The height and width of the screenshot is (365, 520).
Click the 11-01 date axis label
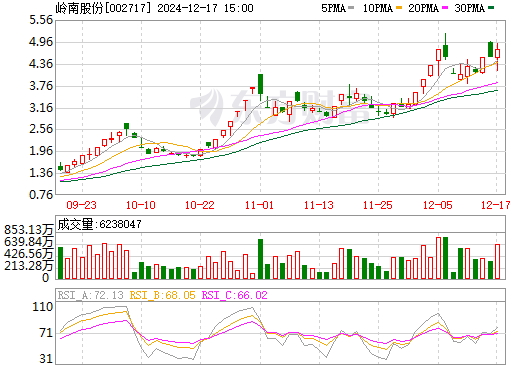(259, 205)
